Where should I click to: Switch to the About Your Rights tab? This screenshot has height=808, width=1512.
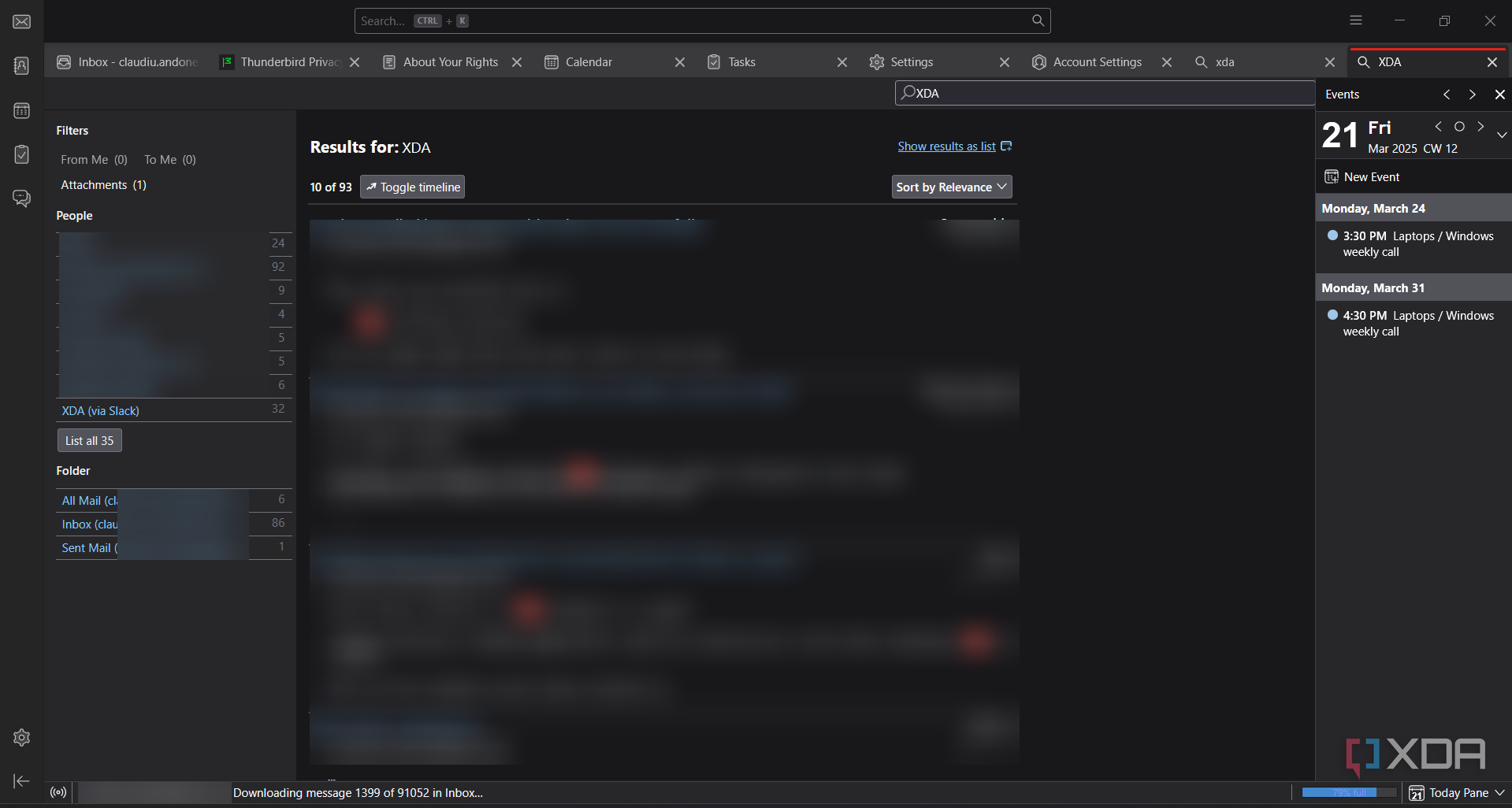451,62
